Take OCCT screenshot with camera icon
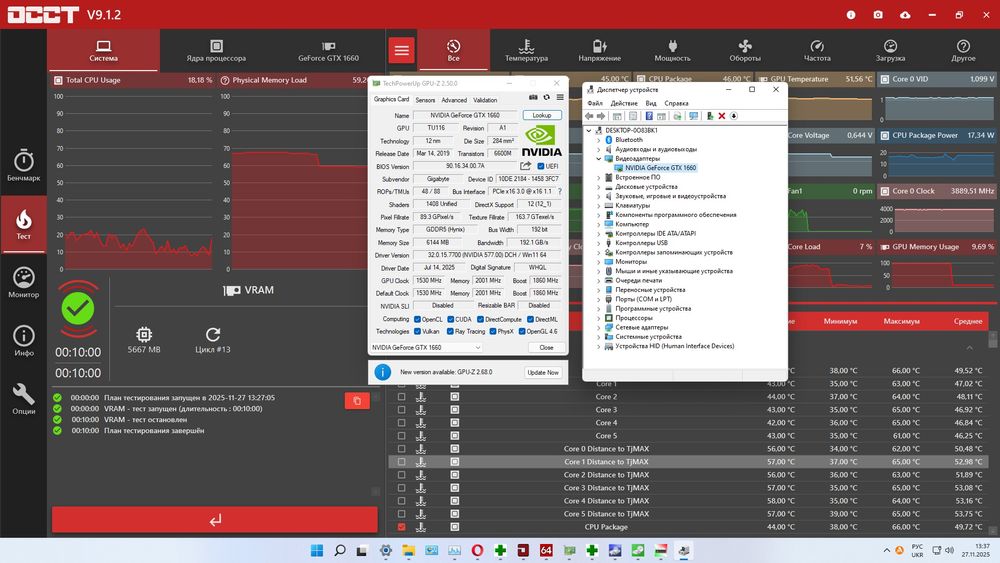The image size is (1000, 563). tap(878, 15)
